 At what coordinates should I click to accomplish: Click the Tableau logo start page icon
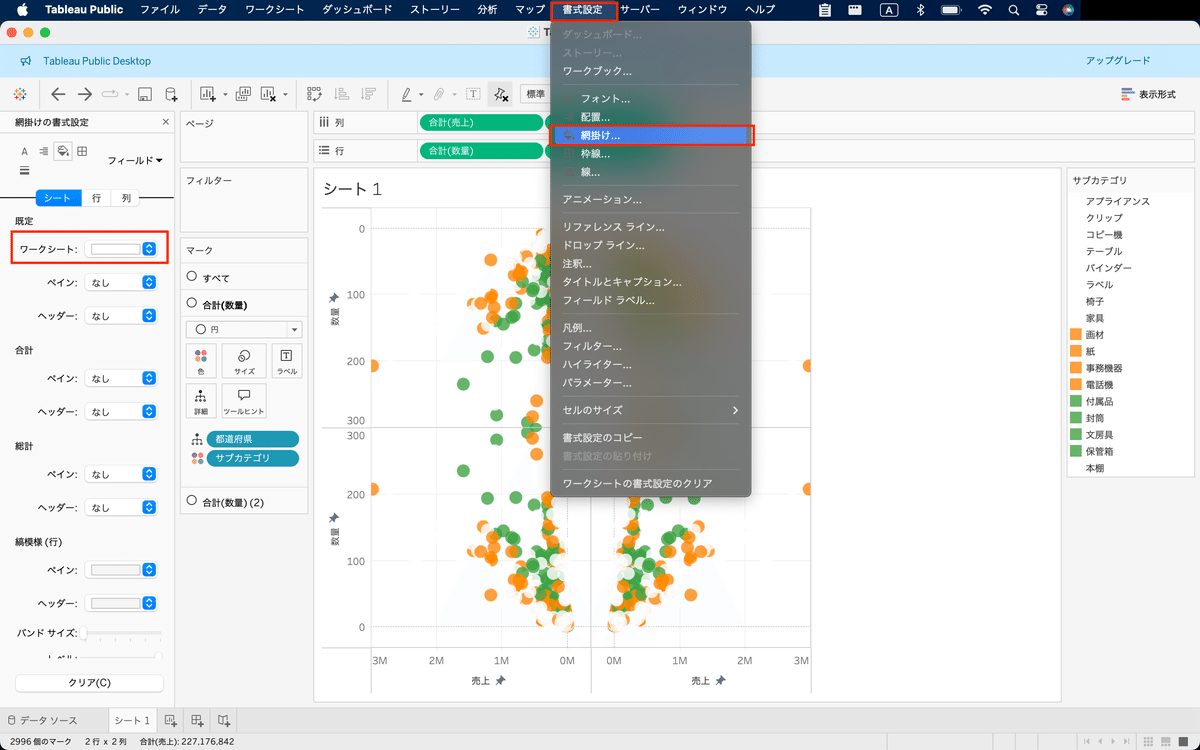click(20, 94)
